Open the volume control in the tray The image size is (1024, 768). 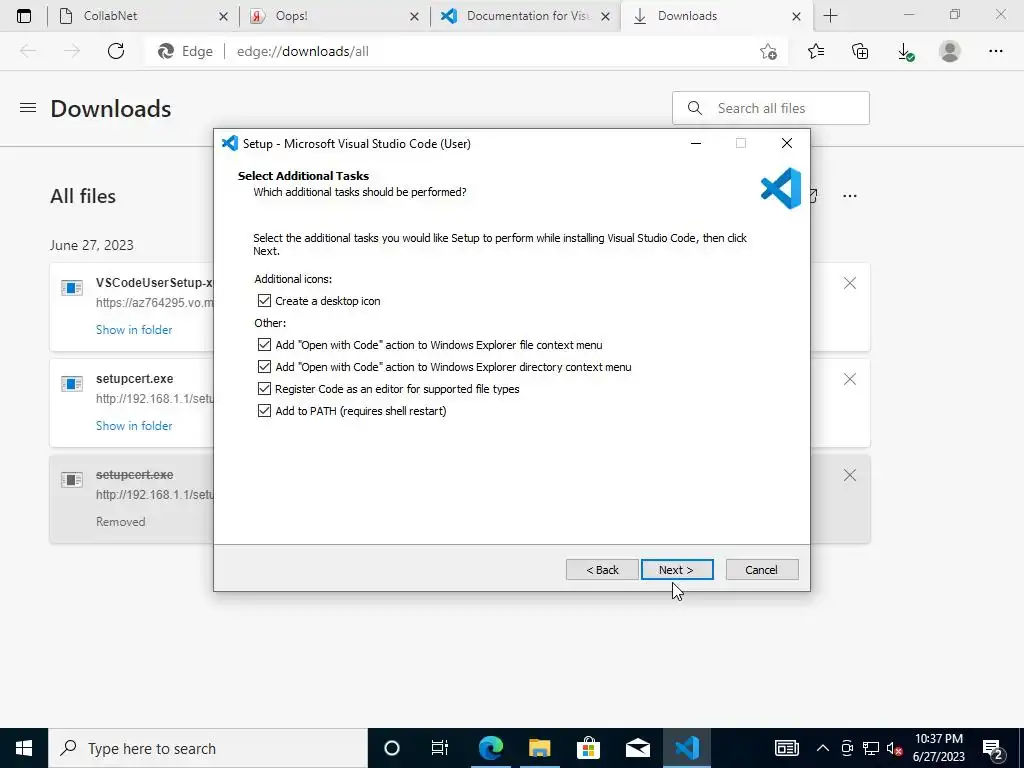(895, 748)
